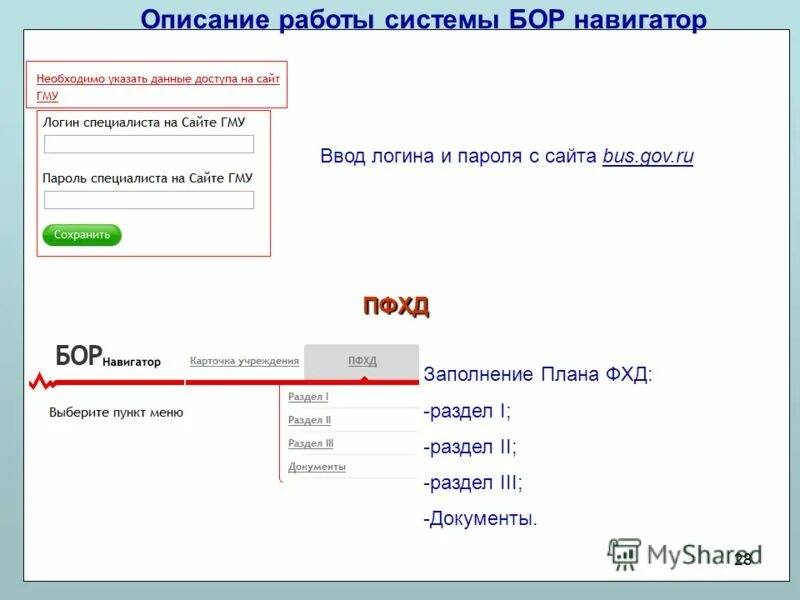Open the Раздел II menu entry

point(311,419)
